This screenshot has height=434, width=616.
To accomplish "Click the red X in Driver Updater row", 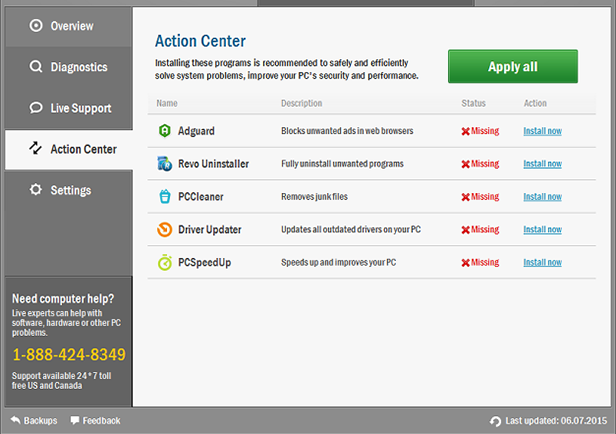I will [466, 230].
